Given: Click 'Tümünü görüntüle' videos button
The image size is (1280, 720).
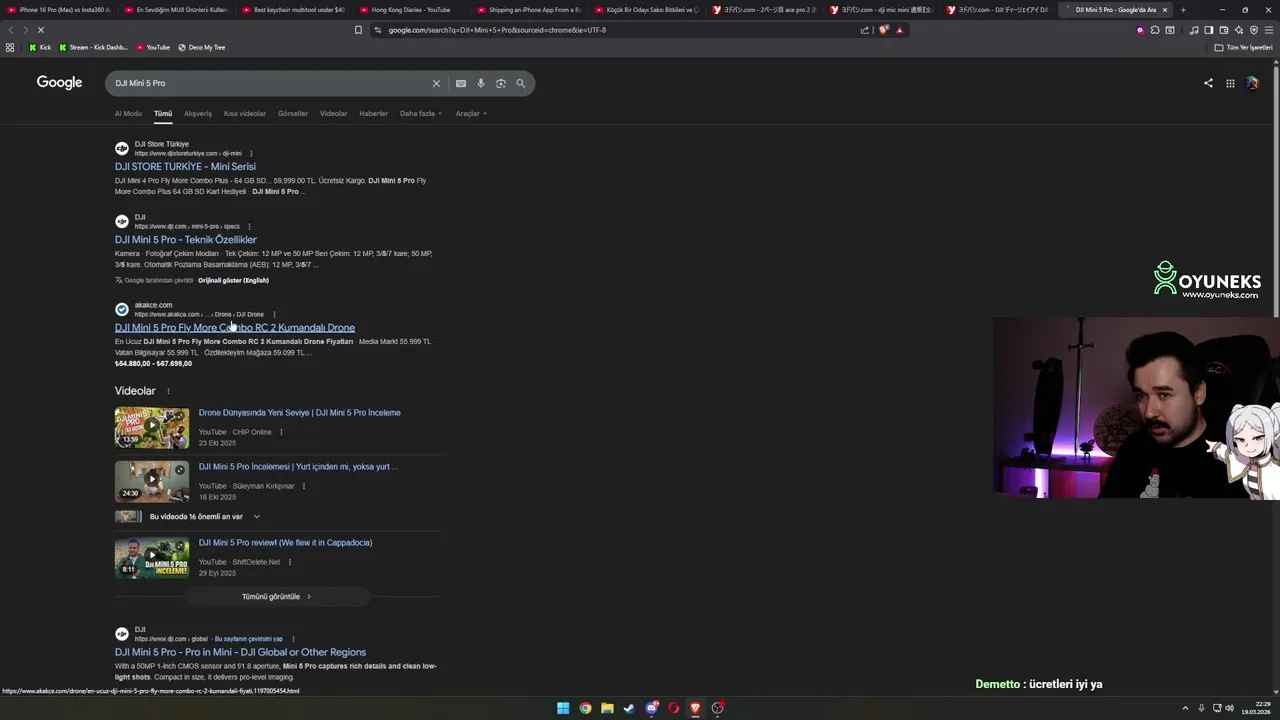Looking at the screenshot, I should point(277,597).
